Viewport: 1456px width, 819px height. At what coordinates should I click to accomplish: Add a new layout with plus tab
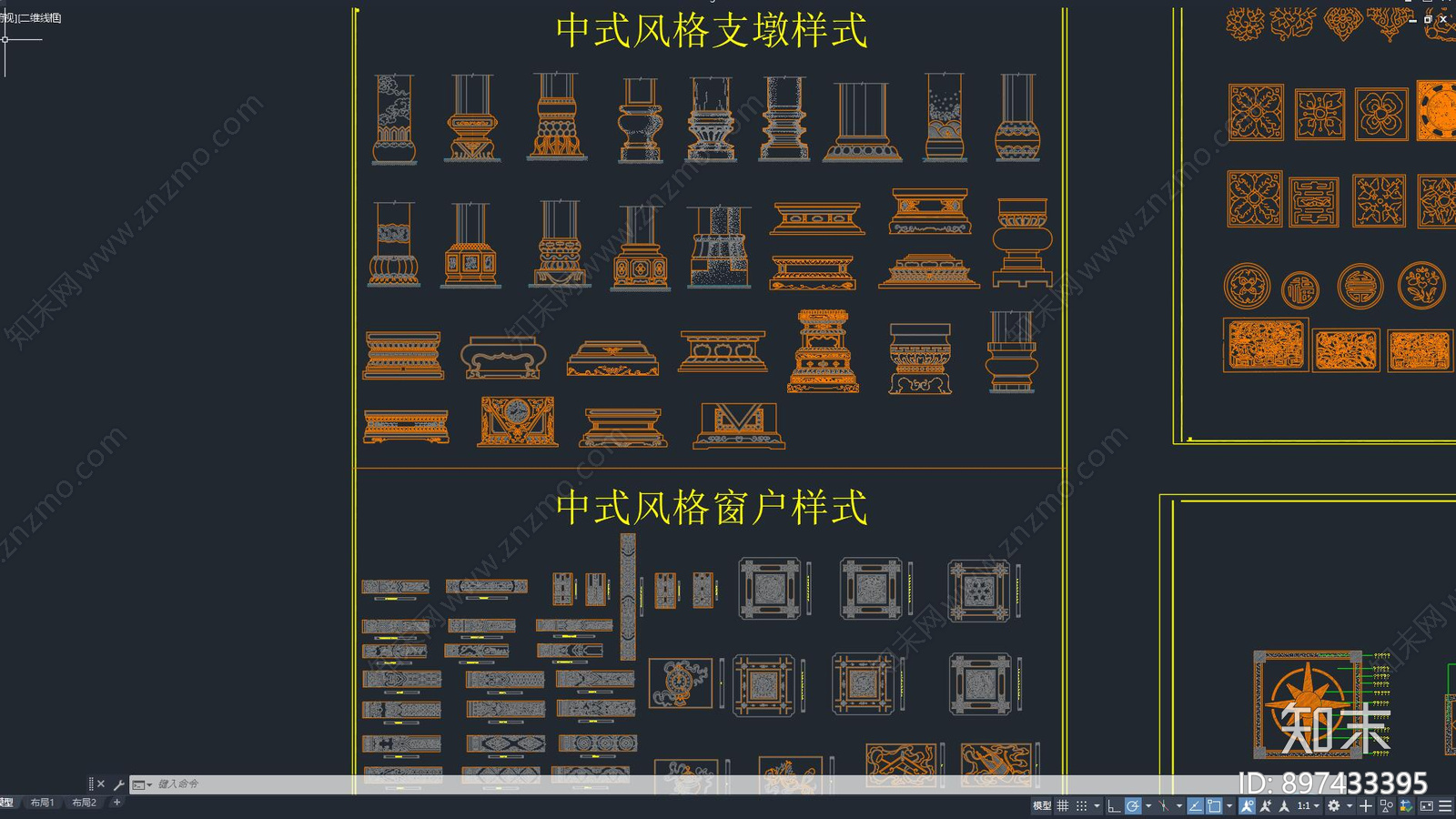point(116,803)
